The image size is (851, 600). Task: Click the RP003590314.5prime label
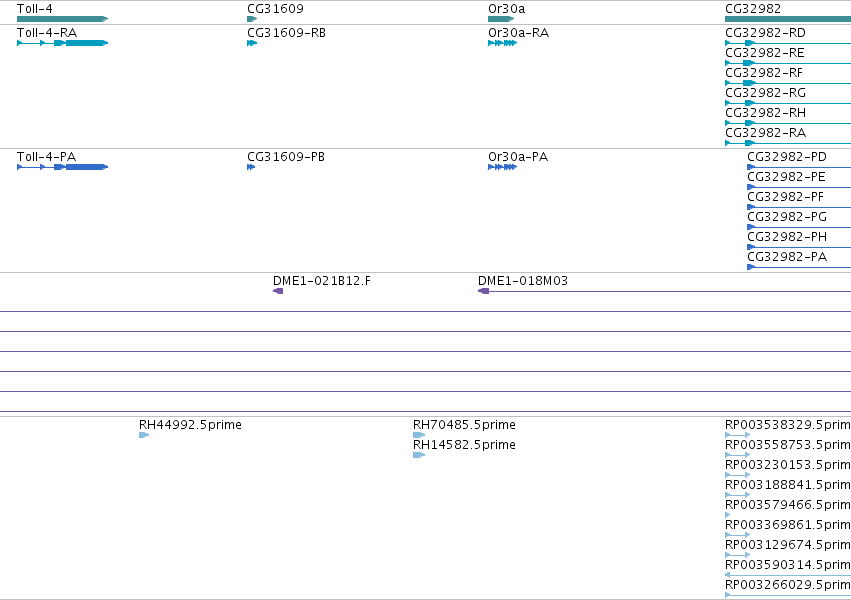pyautogui.click(x=788, y=565)
